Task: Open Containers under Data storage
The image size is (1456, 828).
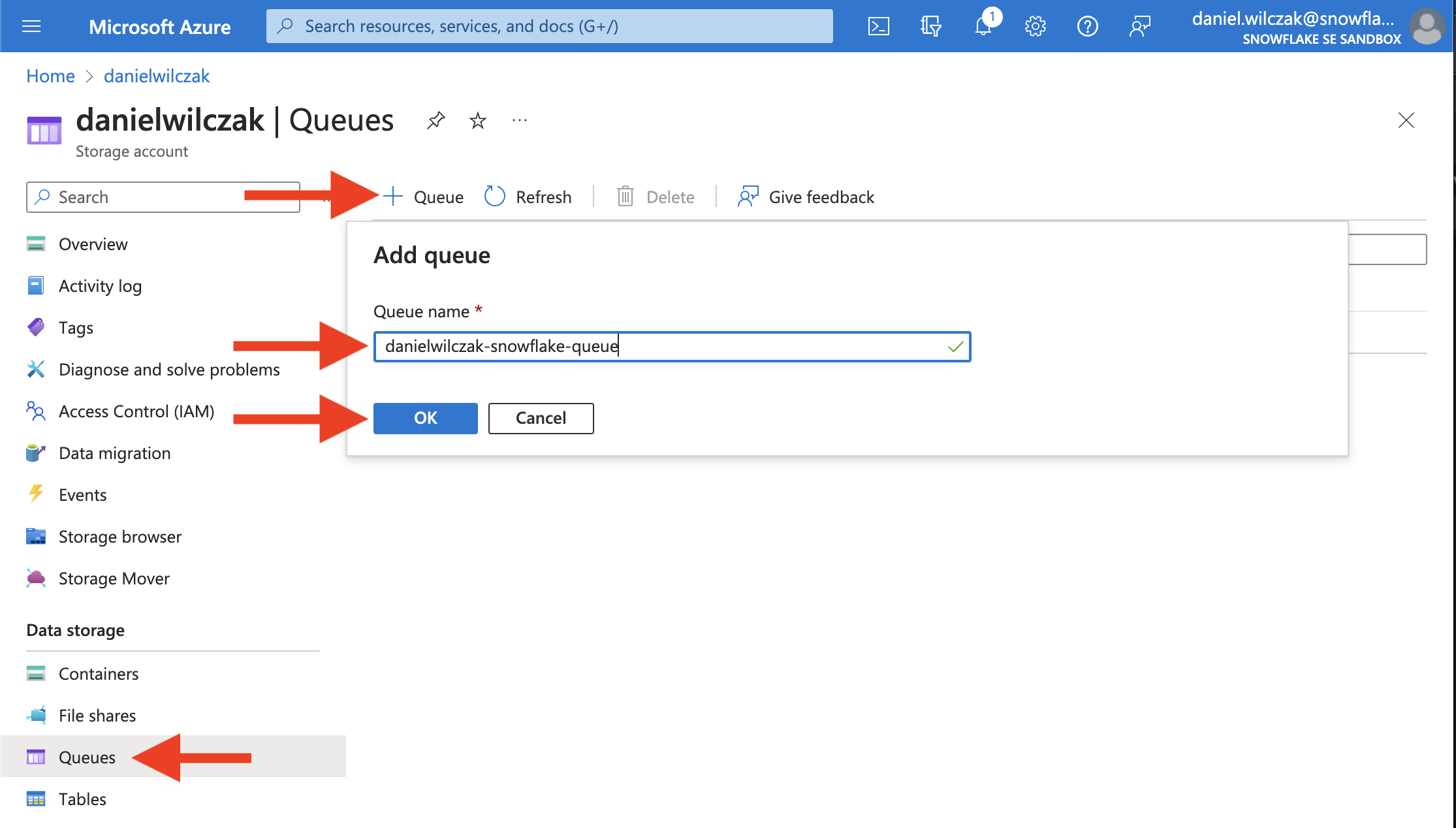Action: pos(98,674)
